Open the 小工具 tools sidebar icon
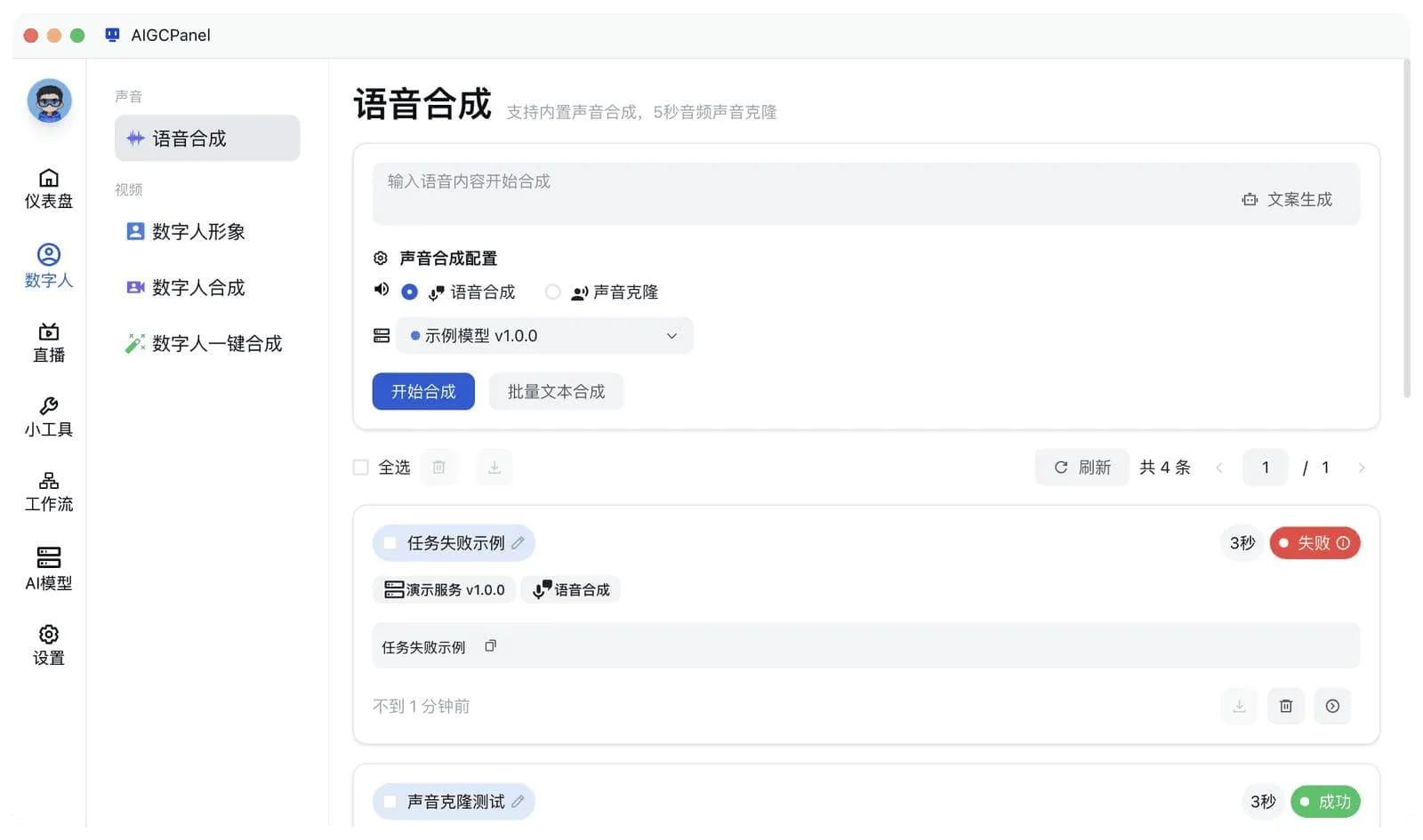This screenshot has width=1423, height=840. 49,417
